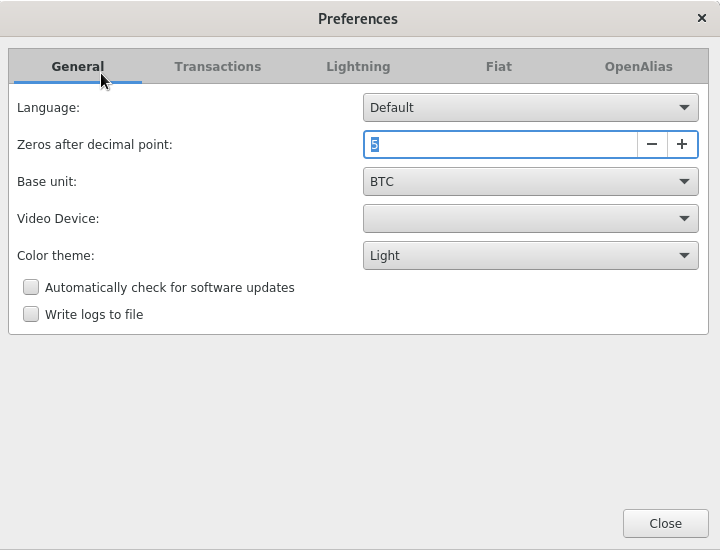Open the Color theme Light dropdown
The image size is (720, 550).
[x=530, y=255]
